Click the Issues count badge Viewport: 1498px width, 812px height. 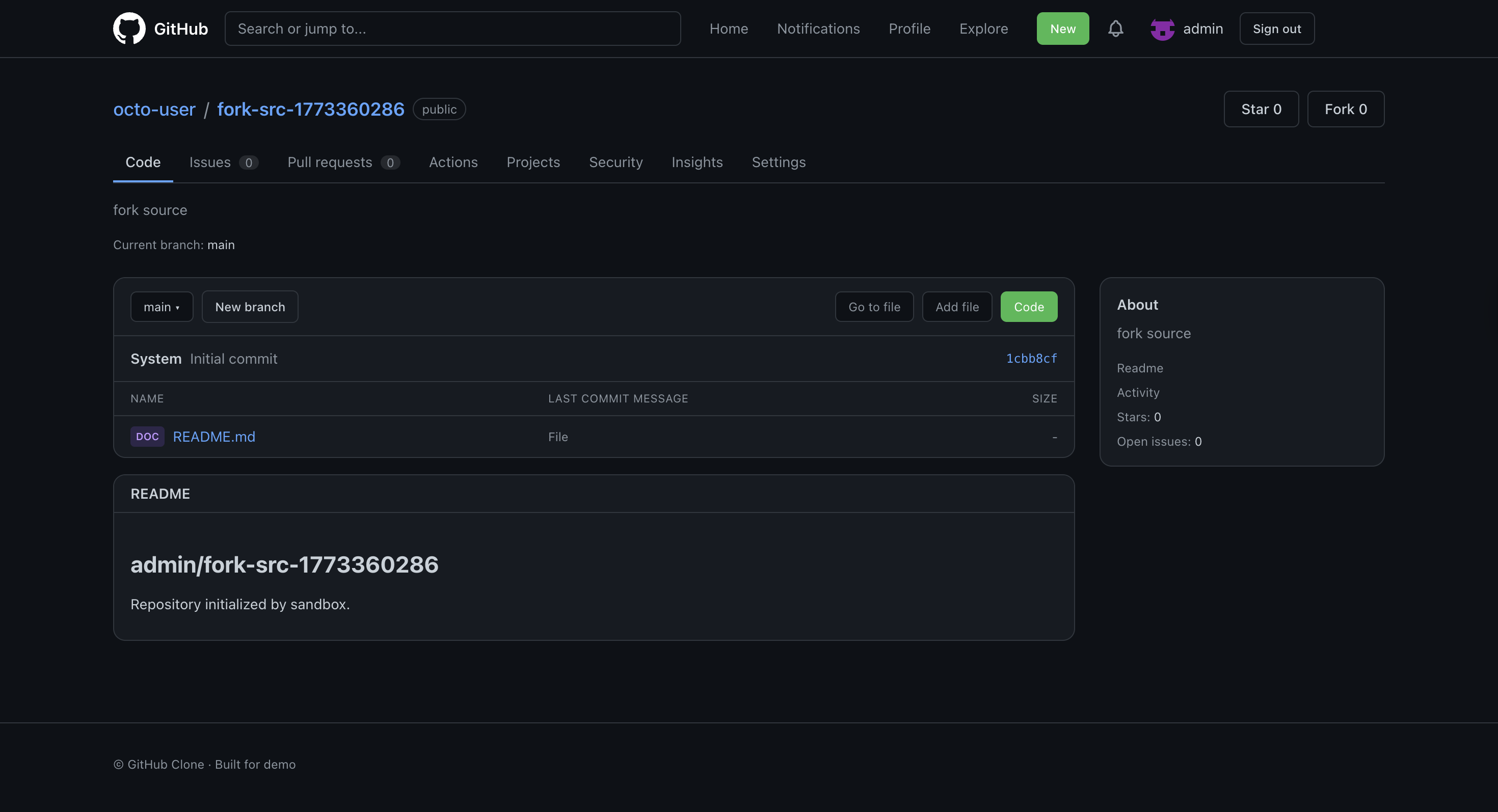pyautogui.click(x=248, y=163)
